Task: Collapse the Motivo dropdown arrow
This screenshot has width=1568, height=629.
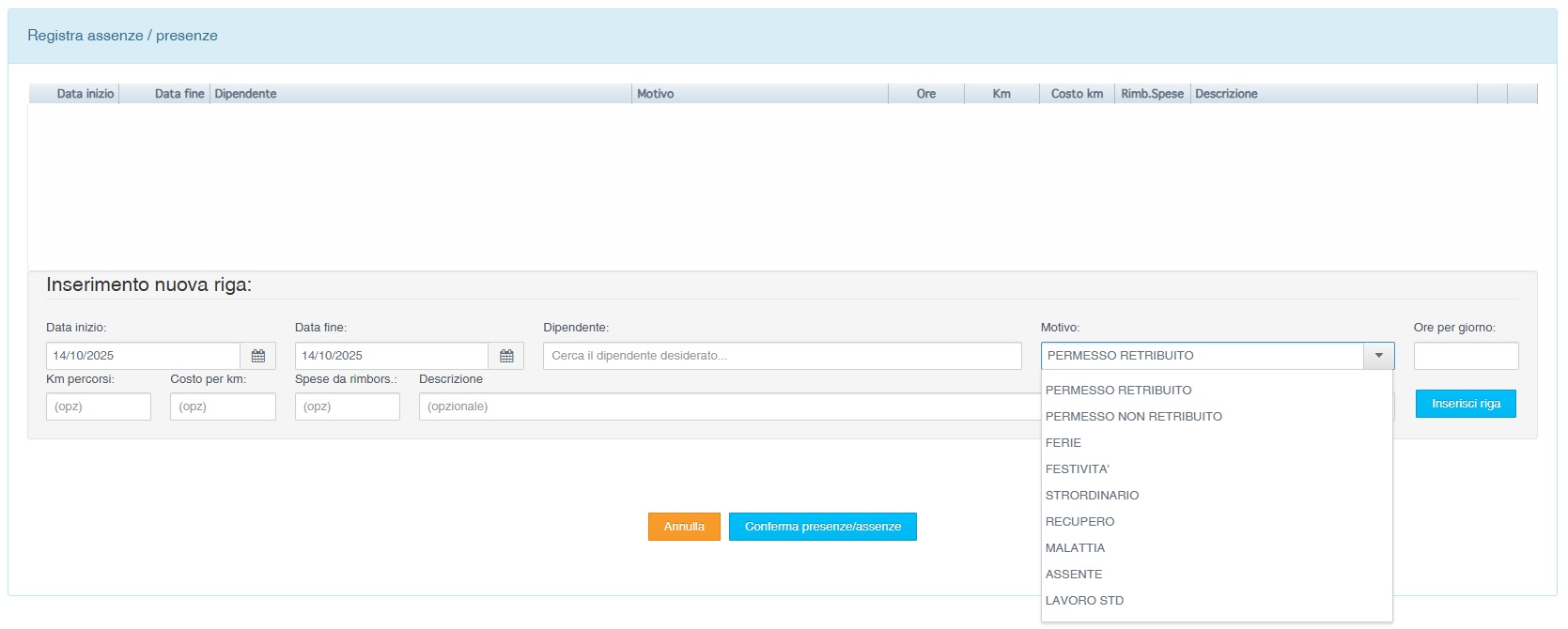Action: [1378, 356]
